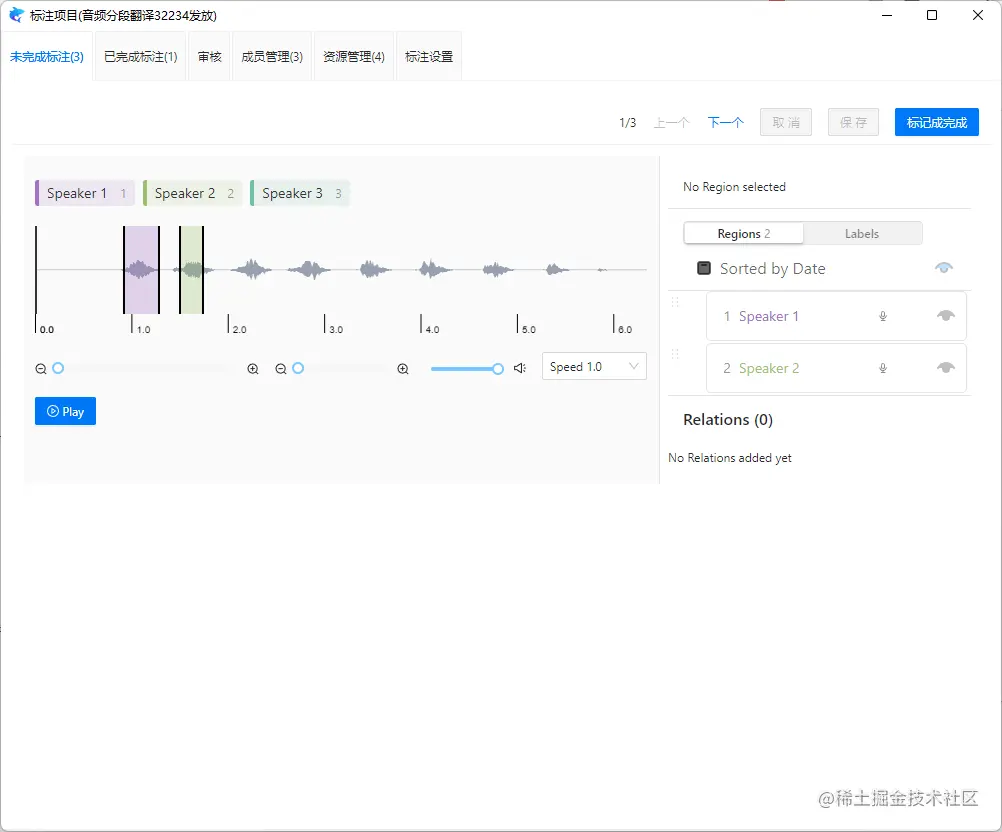Hide the Speaker 2 region
Image resolution: width=1002 pixels, height=832 pixels.
click(945, 367)
